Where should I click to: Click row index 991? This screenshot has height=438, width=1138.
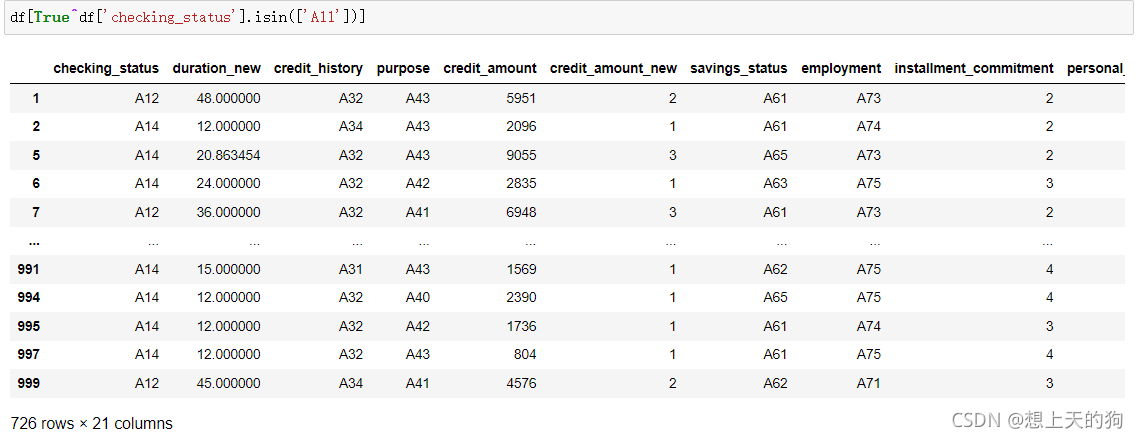tap(28, 269)
